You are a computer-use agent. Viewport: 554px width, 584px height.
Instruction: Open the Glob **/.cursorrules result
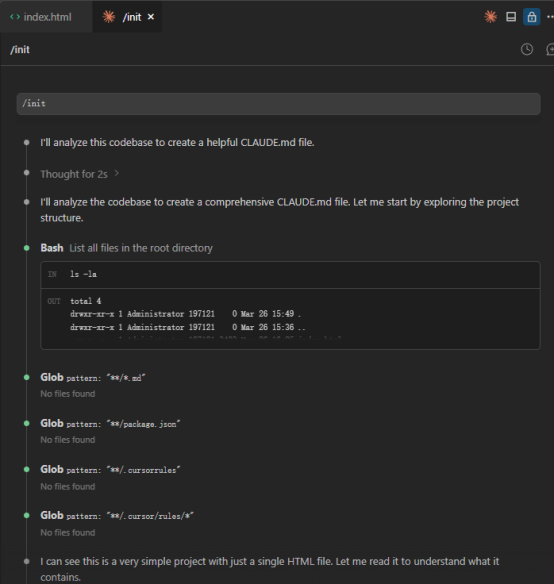[x=110, y=470]
